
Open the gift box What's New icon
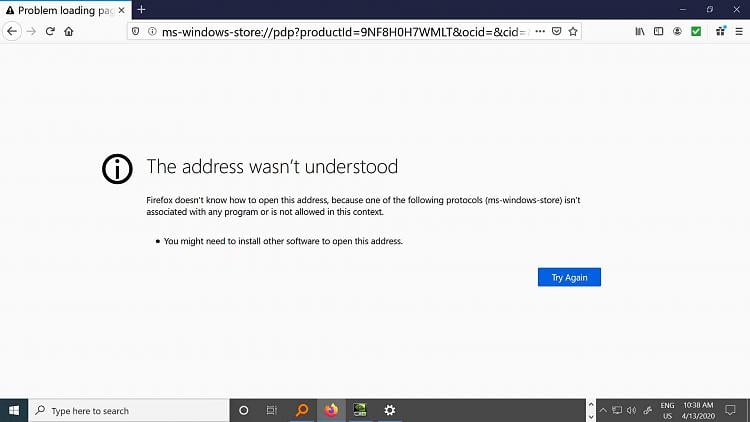click(x=720, y=32)
